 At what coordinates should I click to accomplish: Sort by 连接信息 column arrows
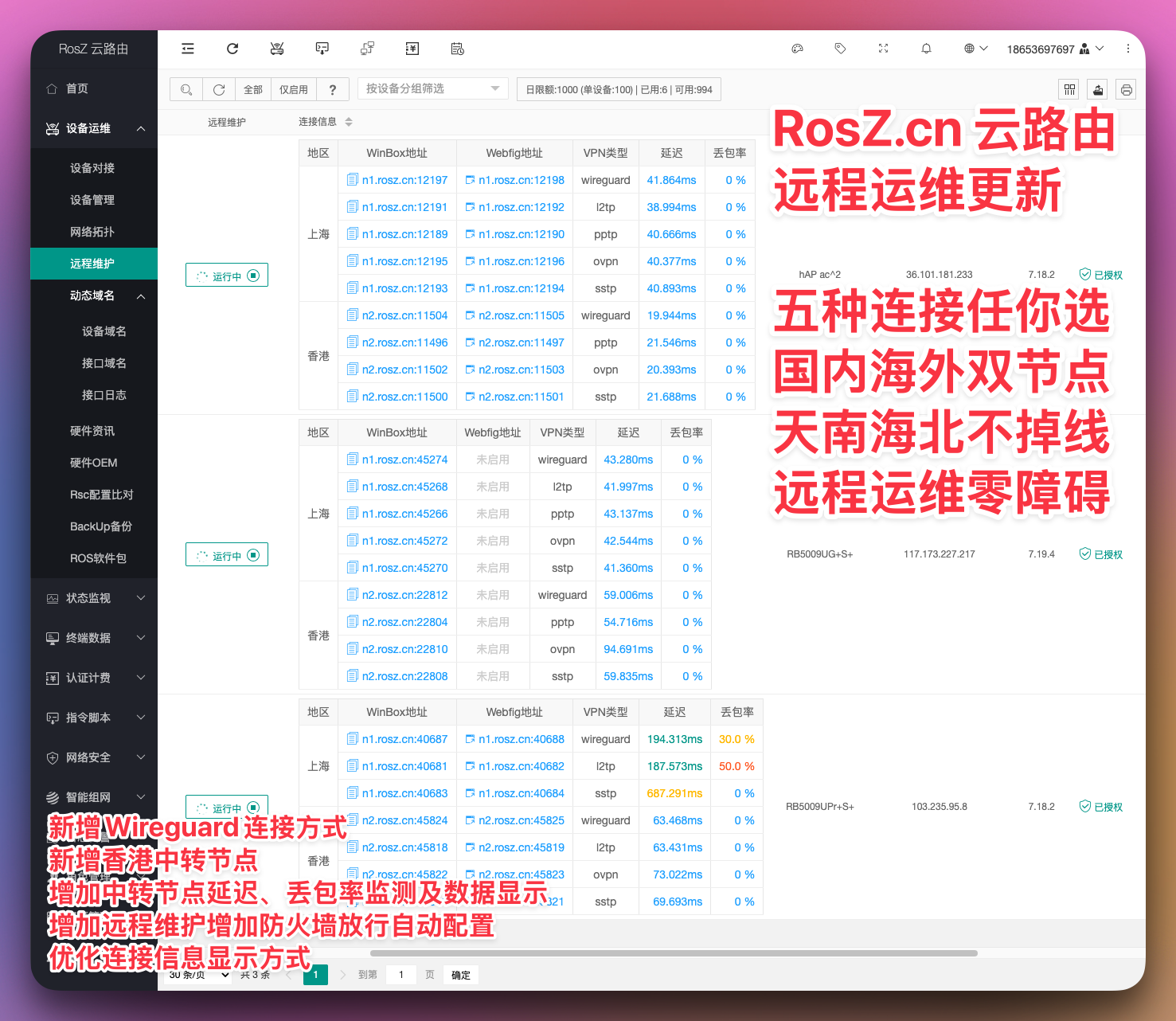point(349,122)
